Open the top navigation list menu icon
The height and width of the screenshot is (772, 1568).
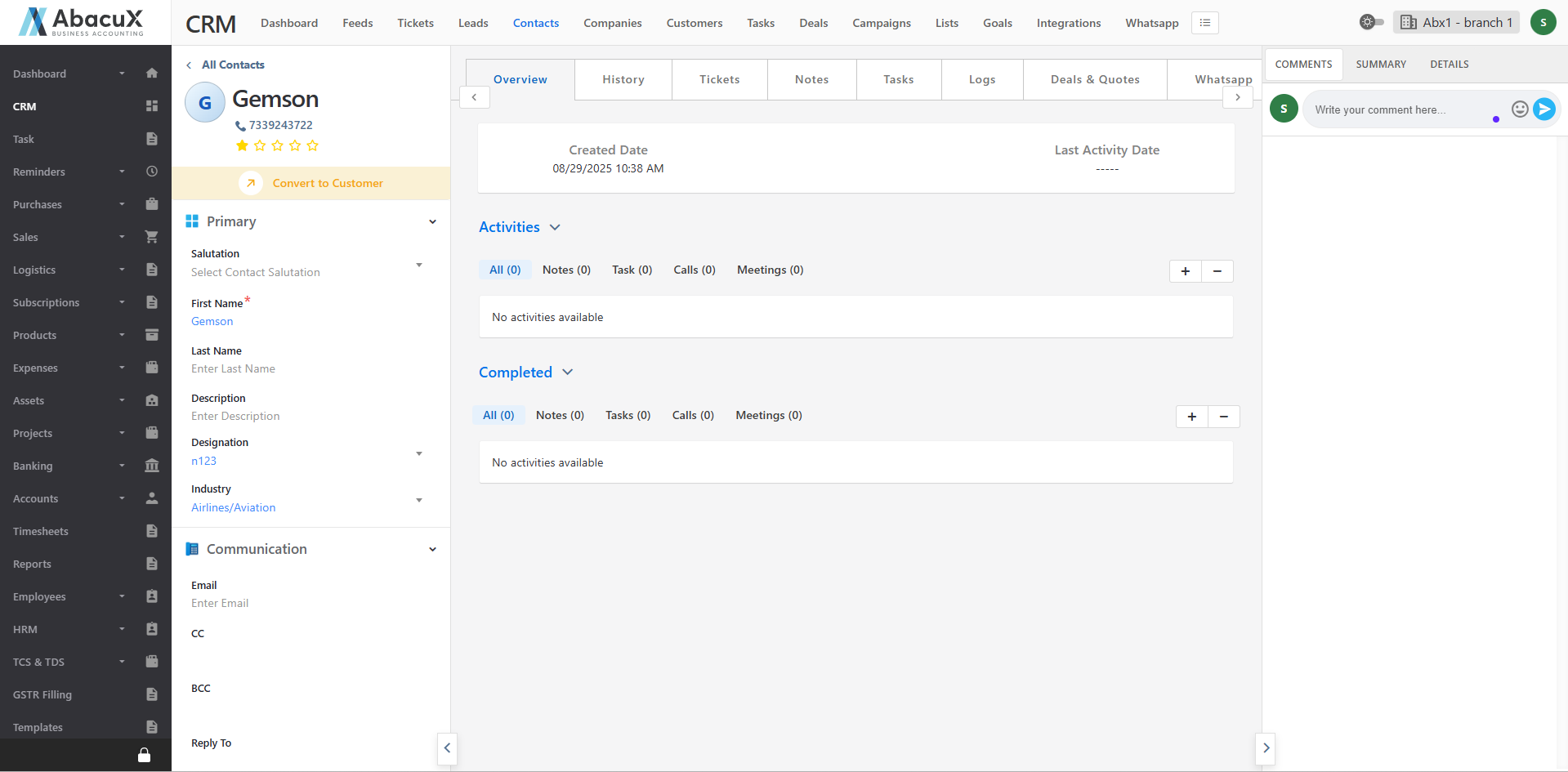pos(1204,23)
